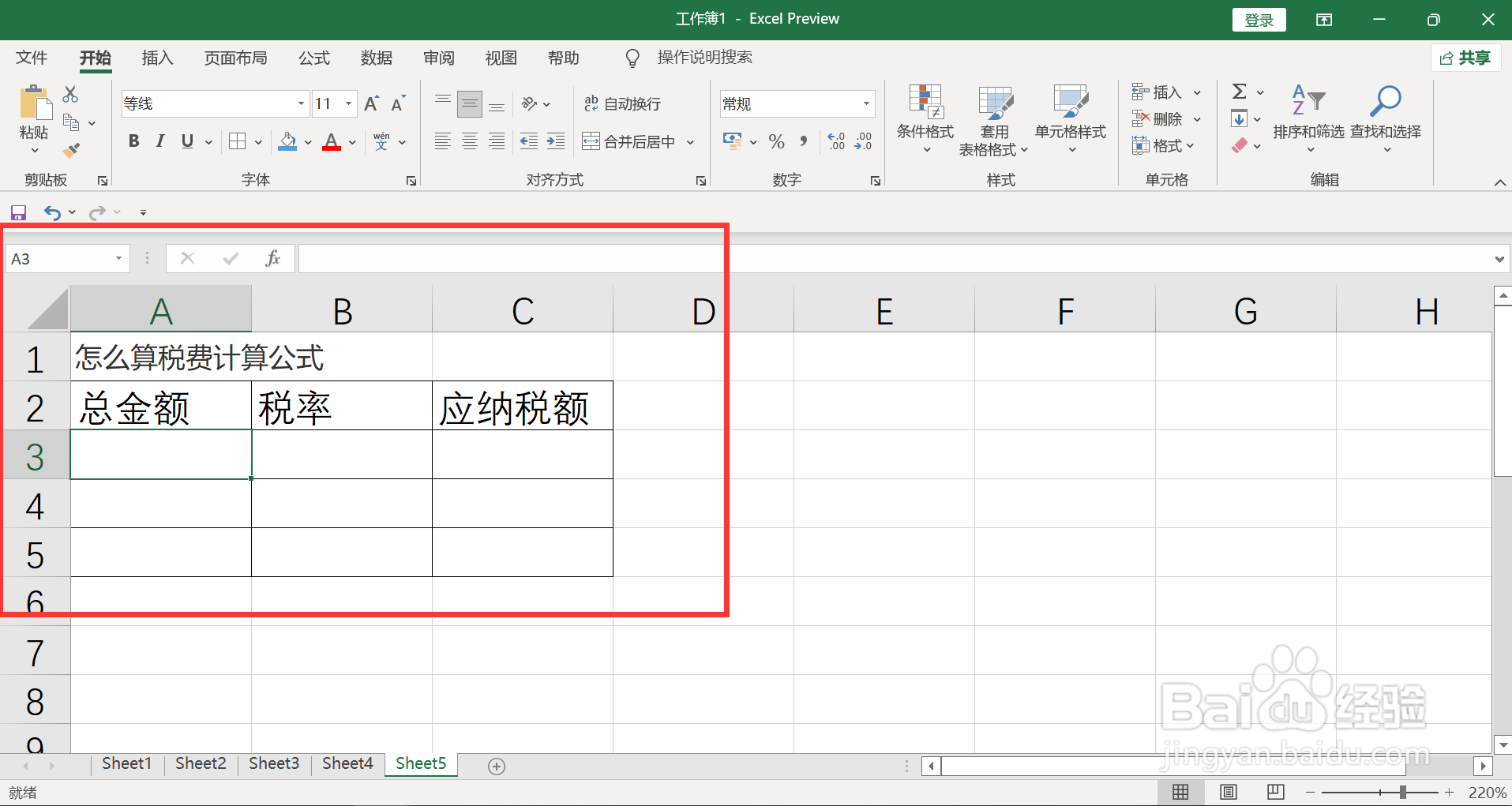The height and width of the screenshot is (806, 1512).
Task: Click the 共享 share button
Action: [1465, 58]
